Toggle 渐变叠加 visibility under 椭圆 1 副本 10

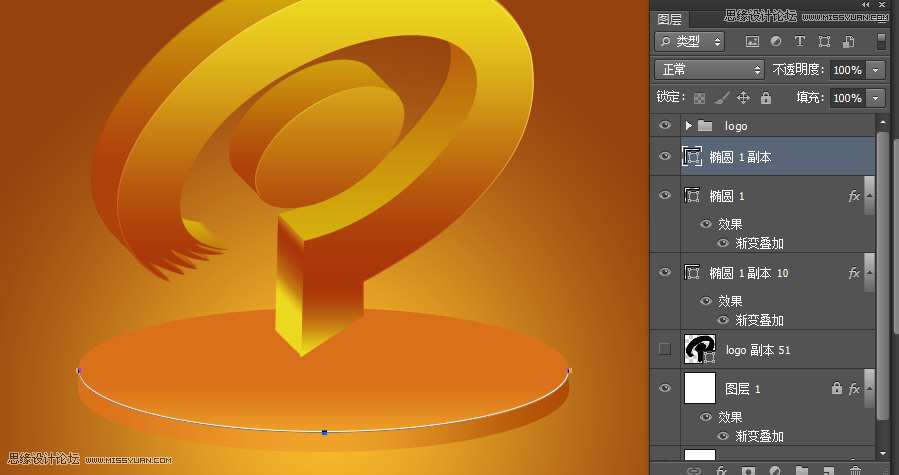point(724,320)
